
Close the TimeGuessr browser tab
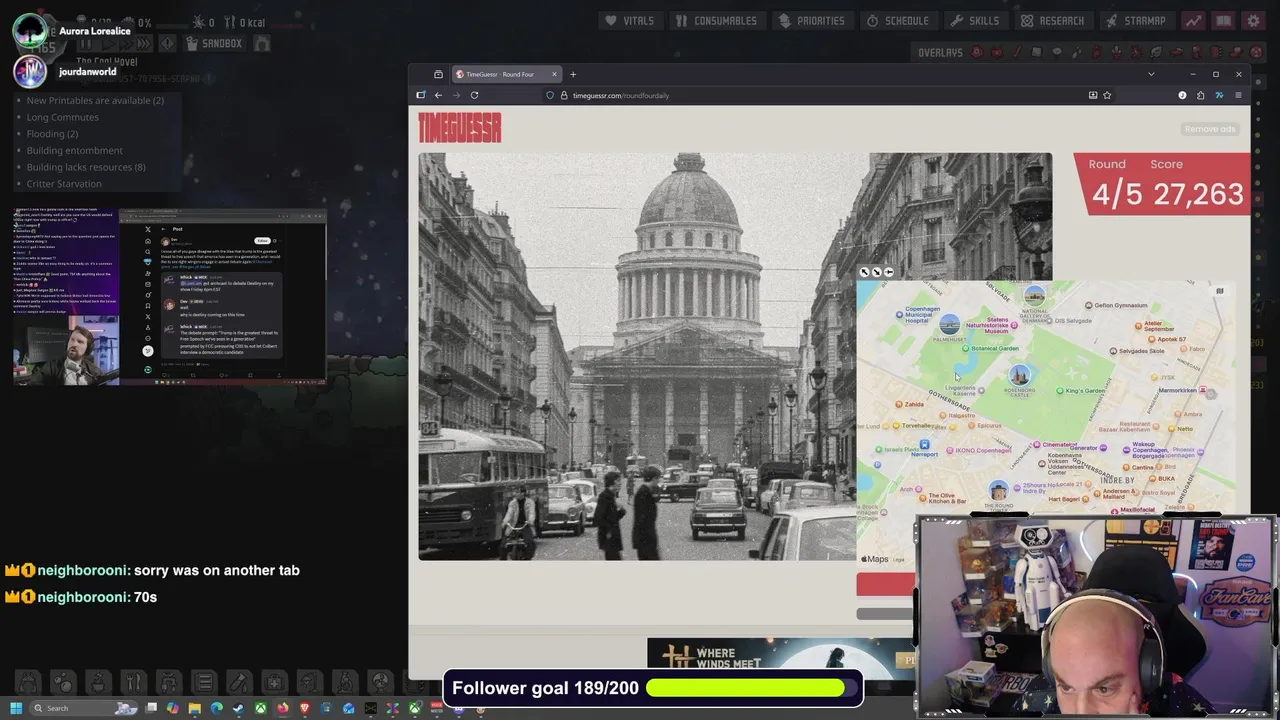552,74
